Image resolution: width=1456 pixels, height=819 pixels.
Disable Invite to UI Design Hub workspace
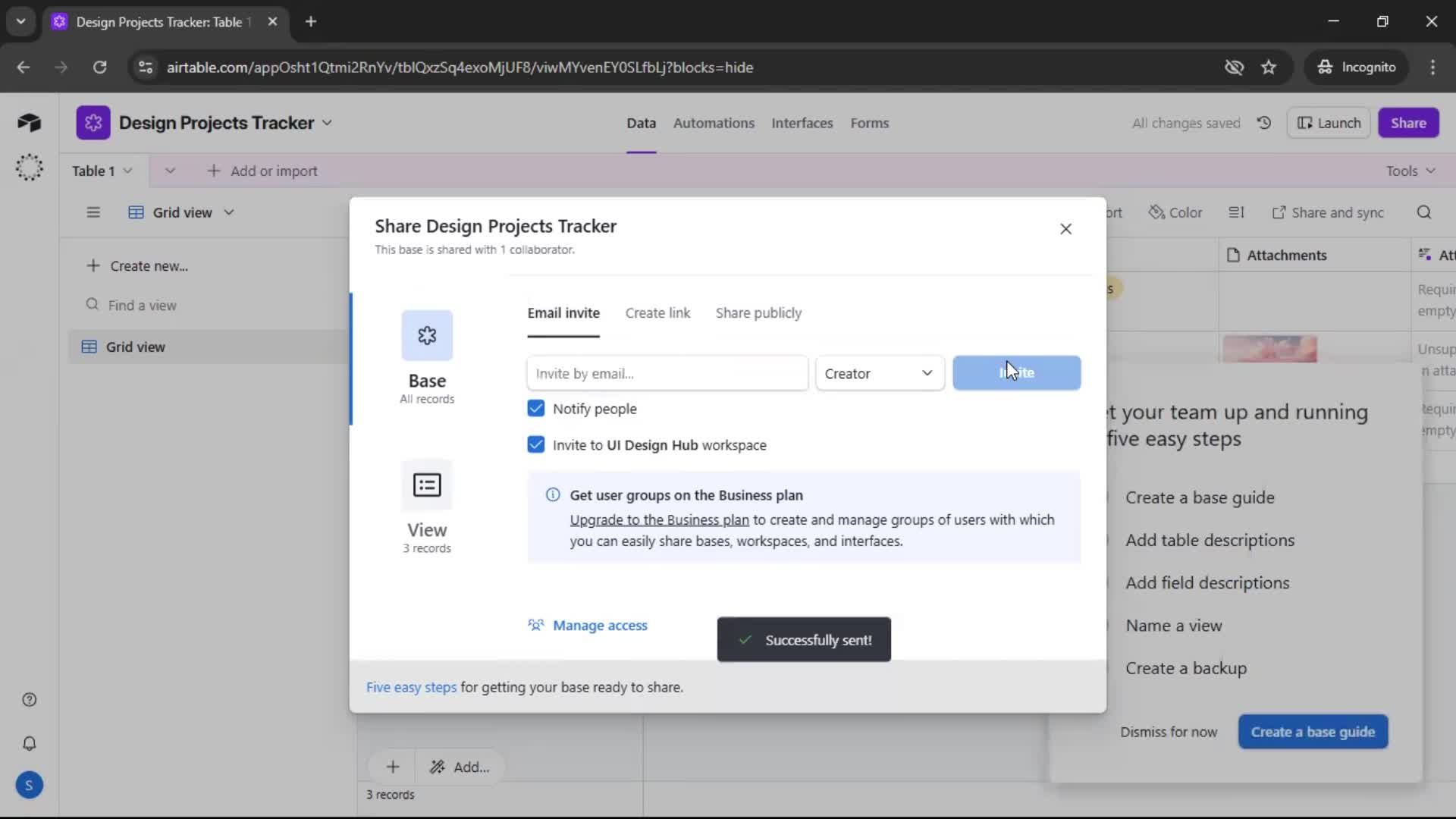(x=536, y=445)
